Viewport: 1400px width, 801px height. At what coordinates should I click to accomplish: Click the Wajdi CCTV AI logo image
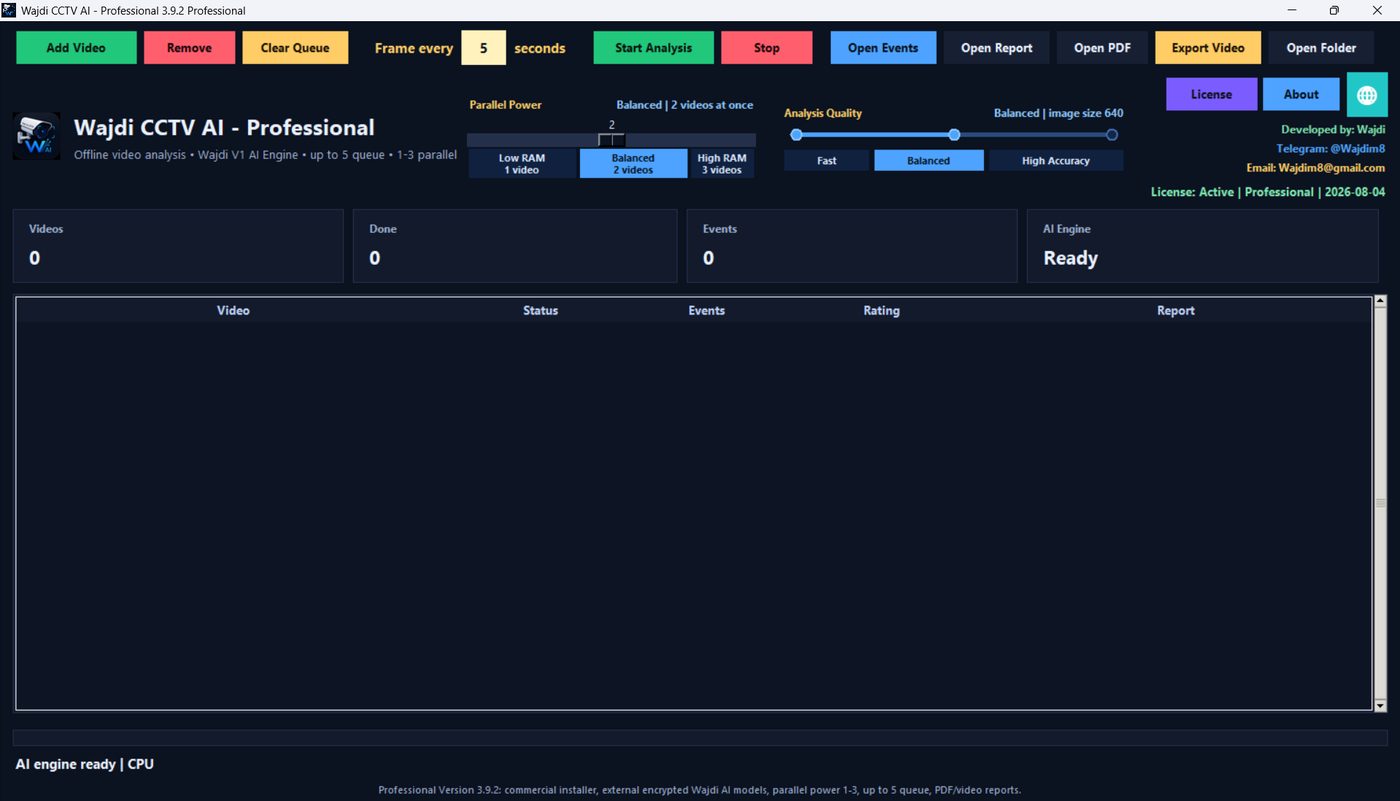[x=36, y=136]
